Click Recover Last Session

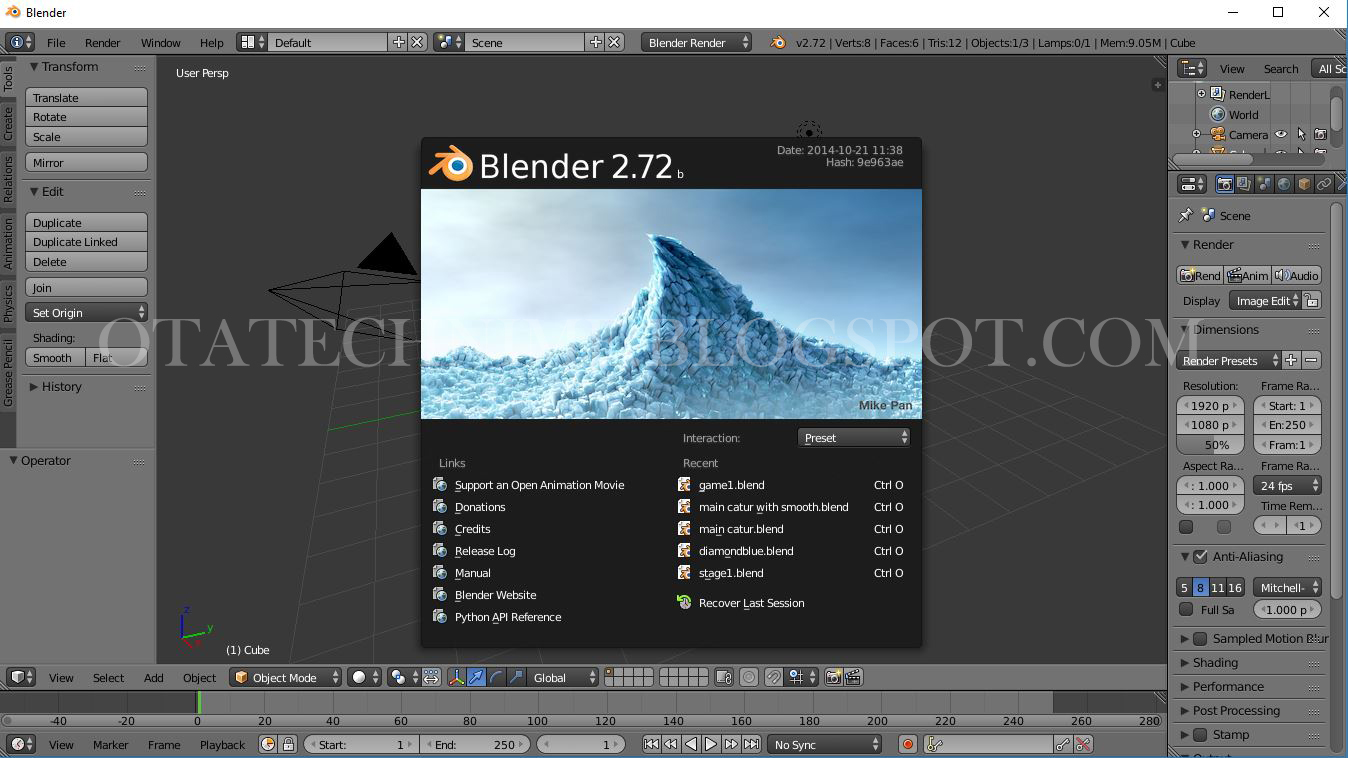tap(749, 602)
